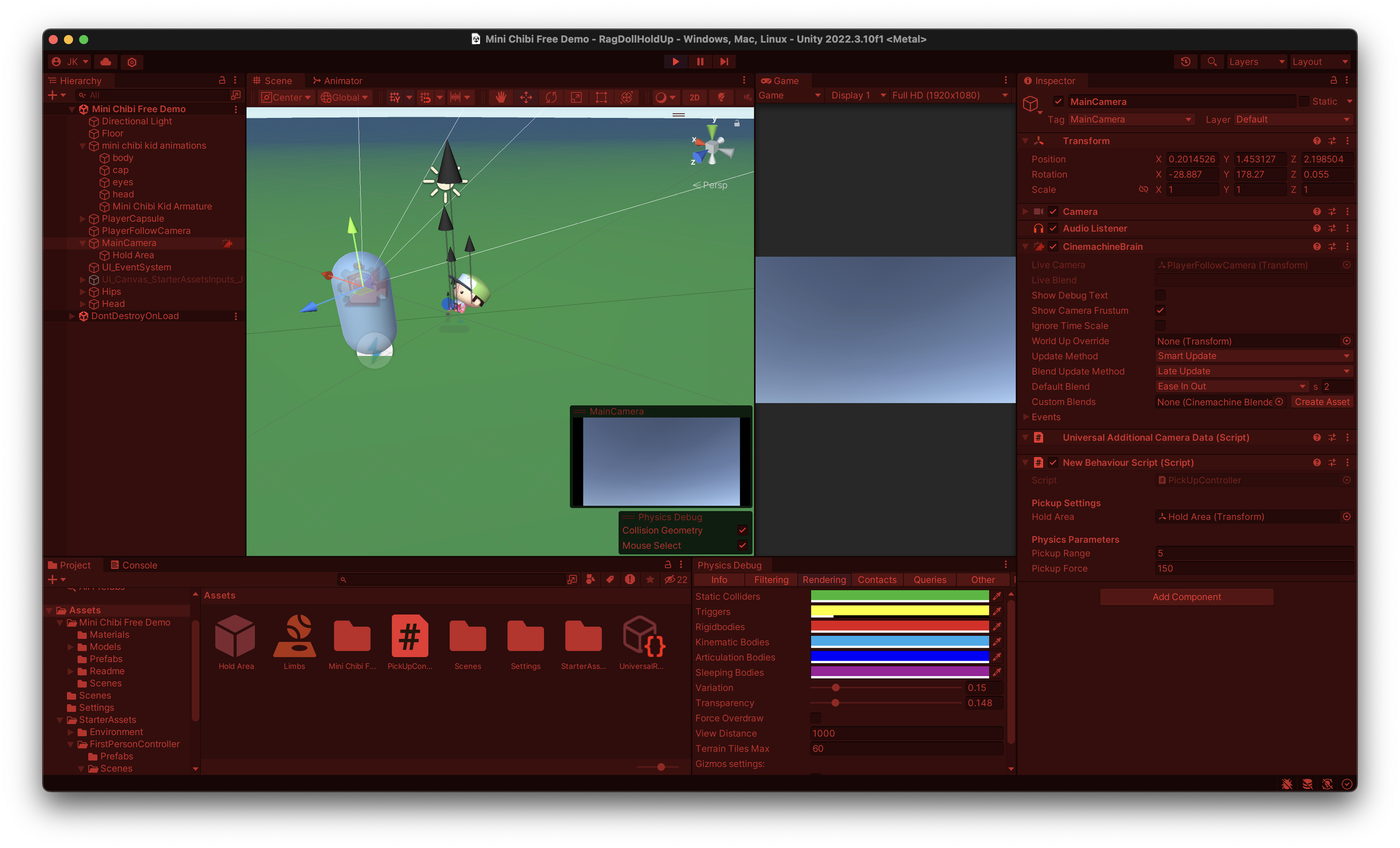Select the Rotate tool
The height and width of the screenshot is (848, 1400).
coord(551,98)
